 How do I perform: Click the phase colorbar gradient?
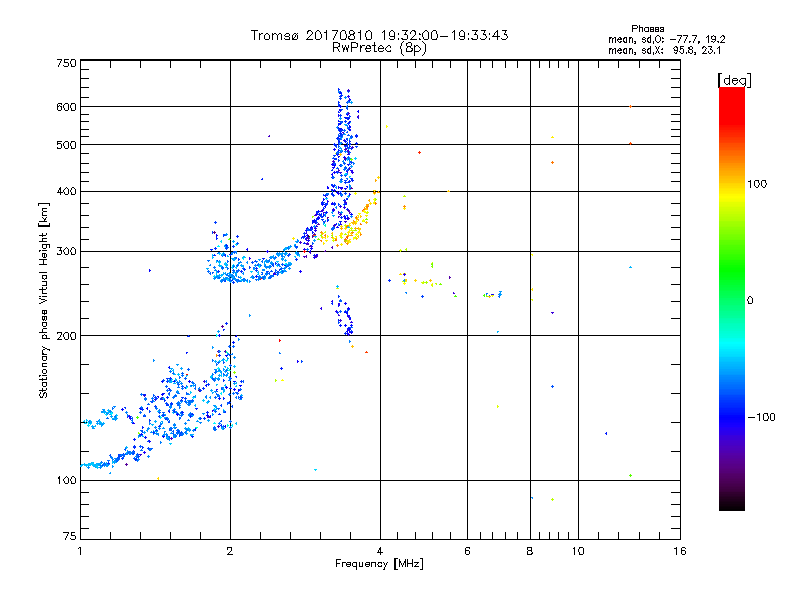(x=732, y=299)
